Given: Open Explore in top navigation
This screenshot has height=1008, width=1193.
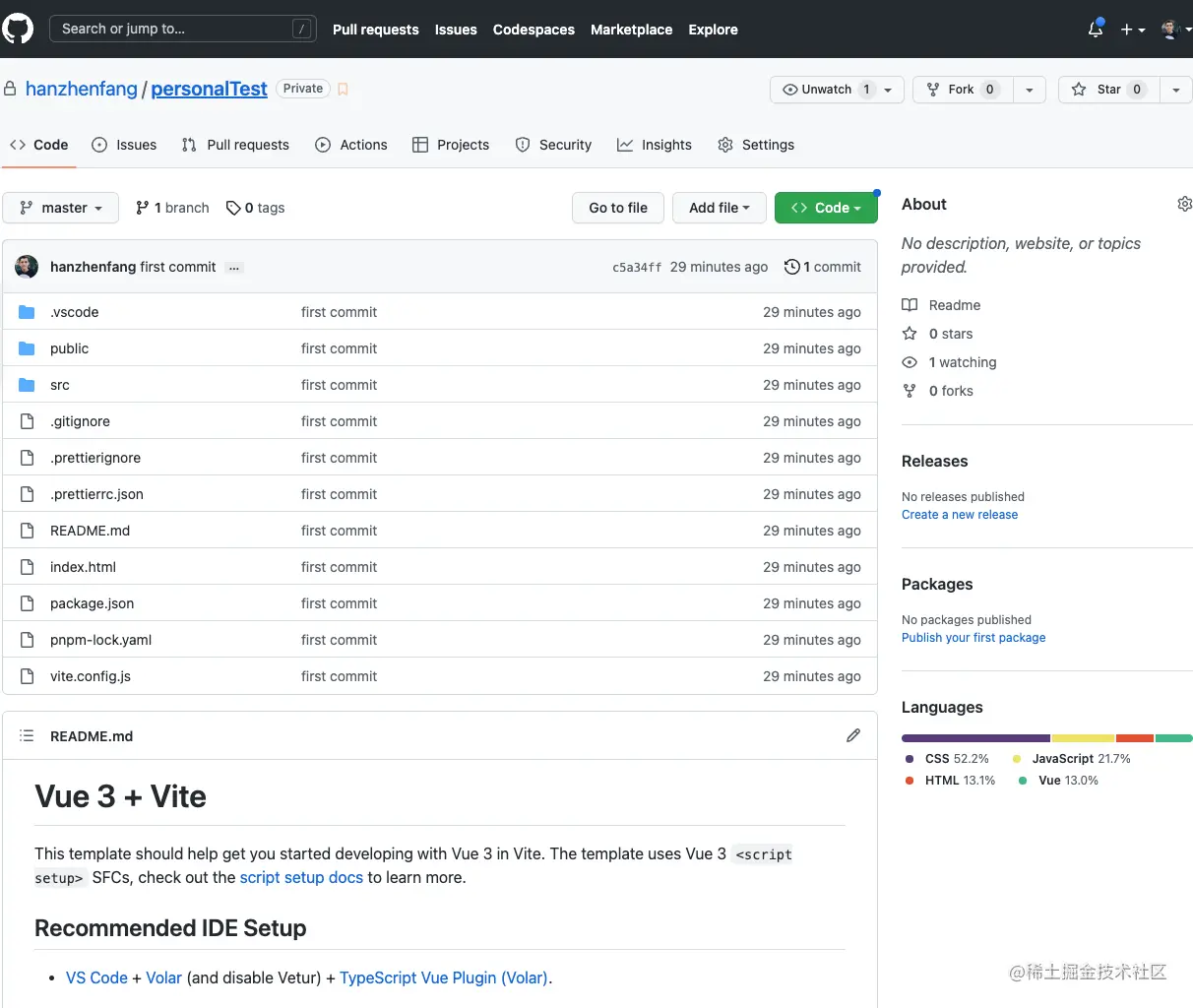Looking at the screenshot, I should point(713,30).
